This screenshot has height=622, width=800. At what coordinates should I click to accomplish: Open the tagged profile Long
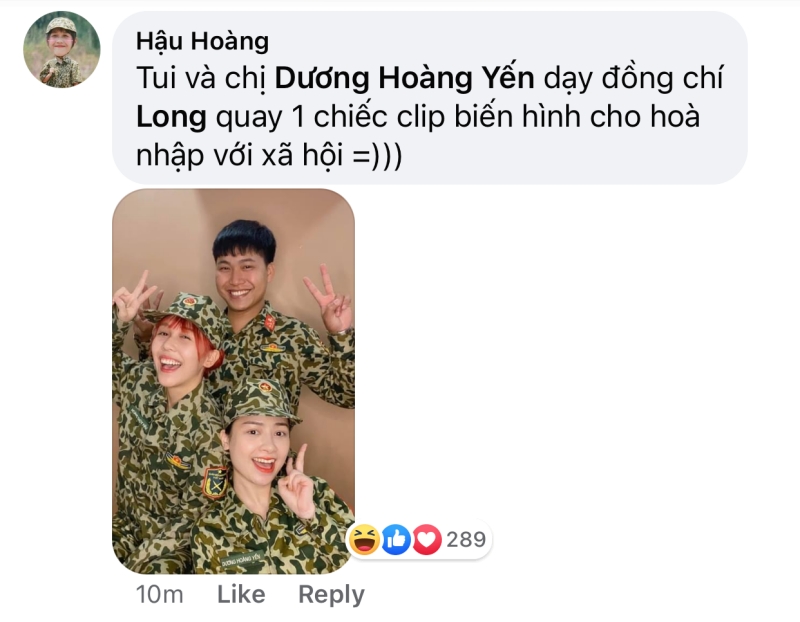coord(171,117)
